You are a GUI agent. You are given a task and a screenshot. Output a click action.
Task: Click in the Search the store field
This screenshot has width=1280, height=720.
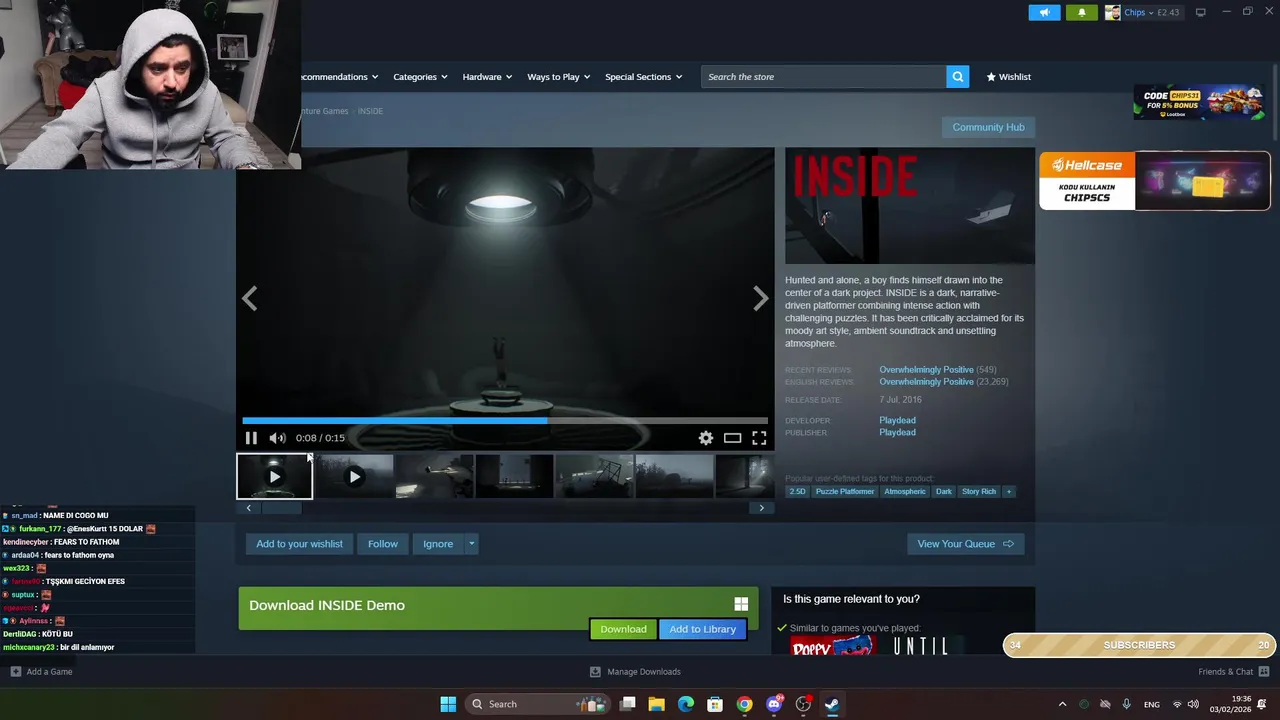click(823, 77)
